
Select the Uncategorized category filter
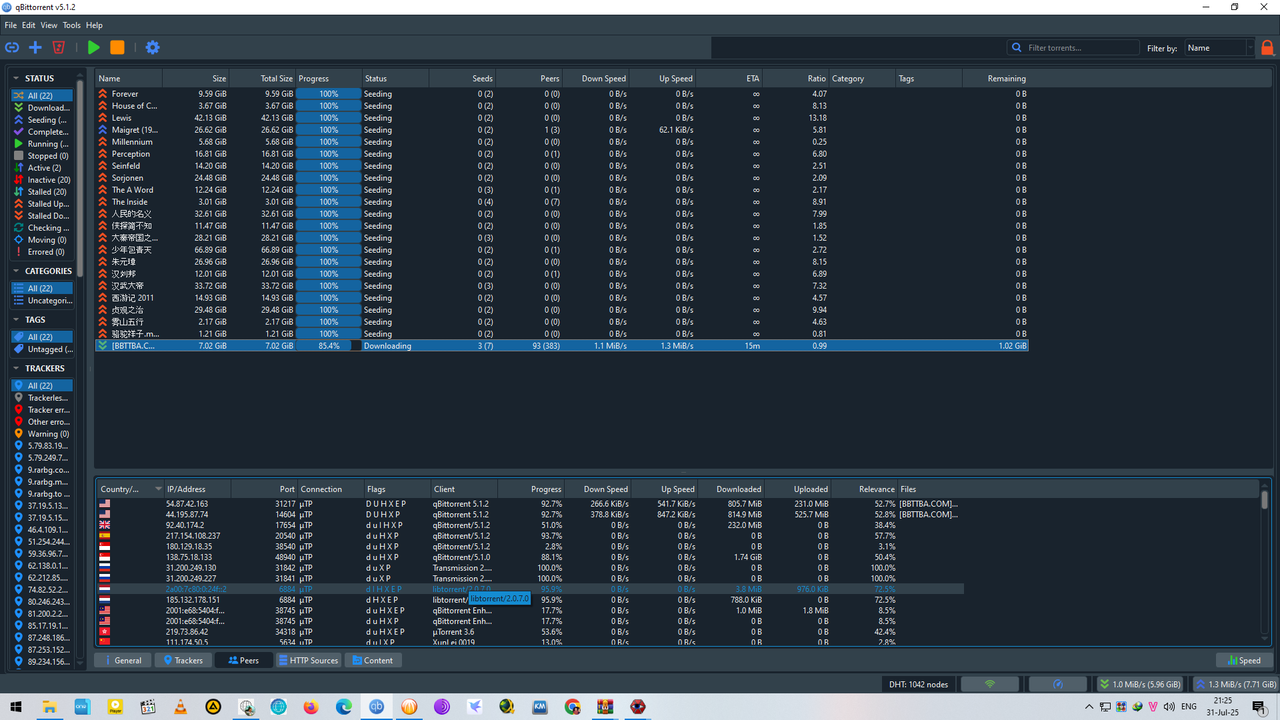click(42, 301)
